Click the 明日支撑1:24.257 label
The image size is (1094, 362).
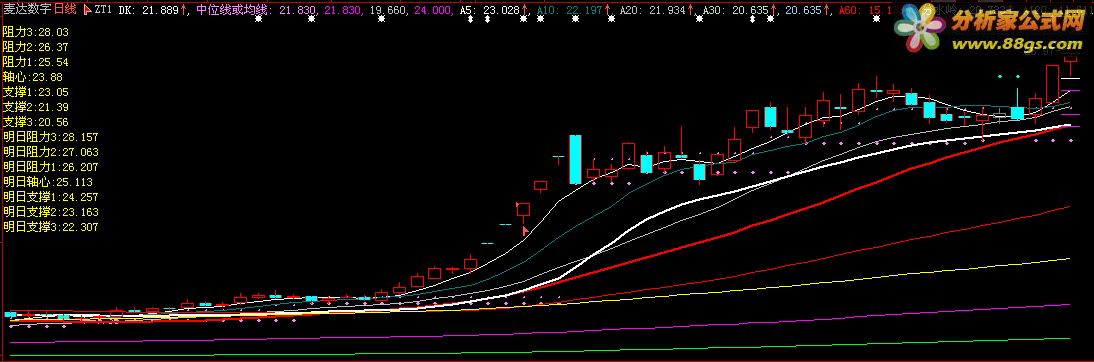click(51, 197)
